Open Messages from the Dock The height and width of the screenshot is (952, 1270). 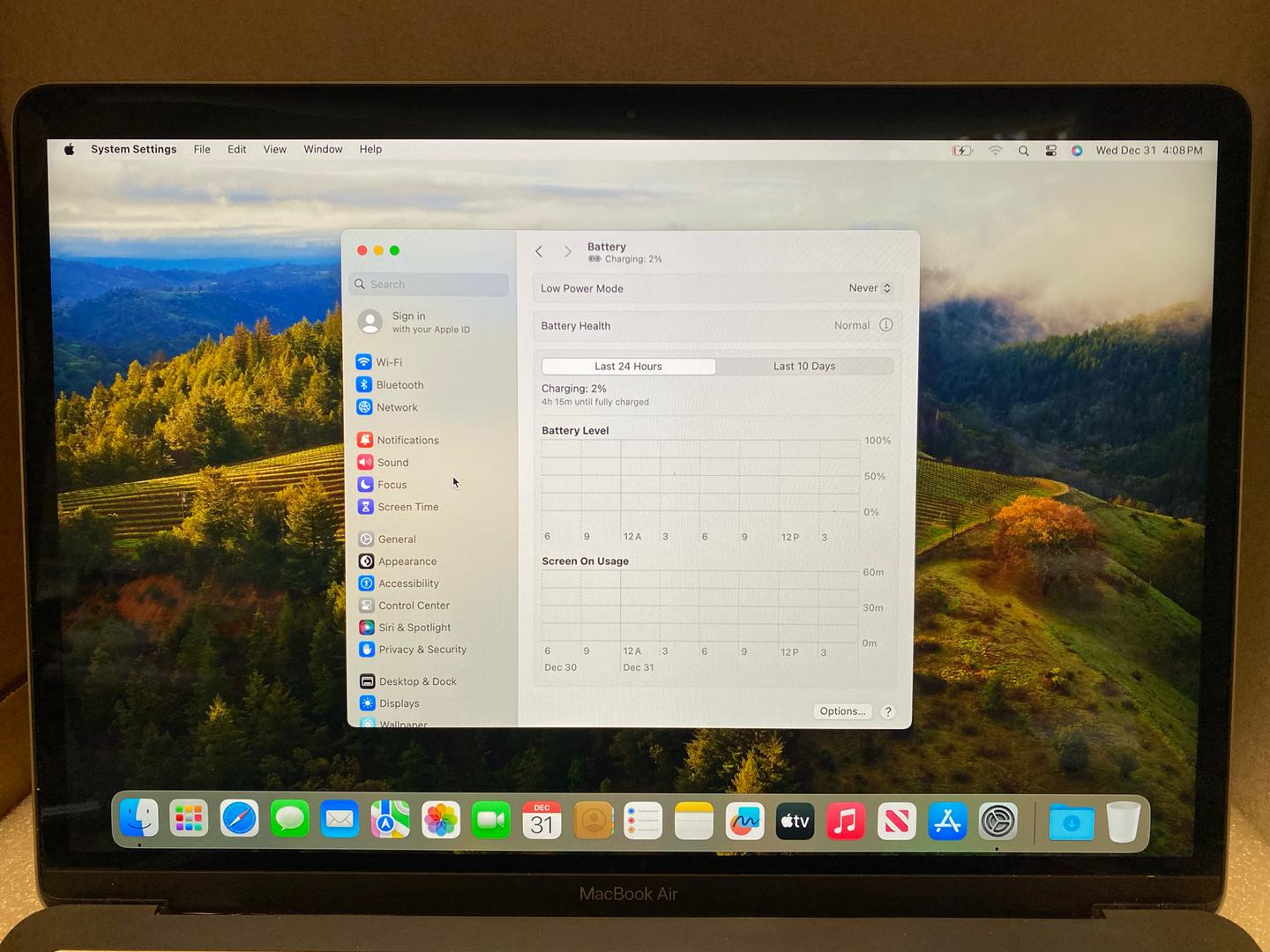tap(290, 820)
